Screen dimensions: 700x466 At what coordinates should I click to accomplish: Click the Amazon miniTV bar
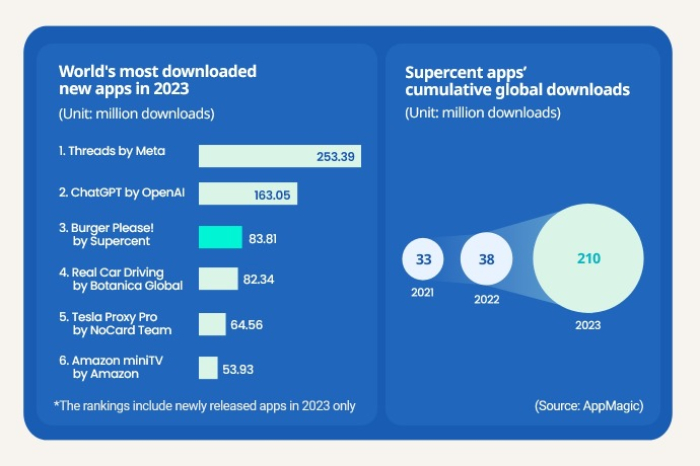[x=208, y=368]
